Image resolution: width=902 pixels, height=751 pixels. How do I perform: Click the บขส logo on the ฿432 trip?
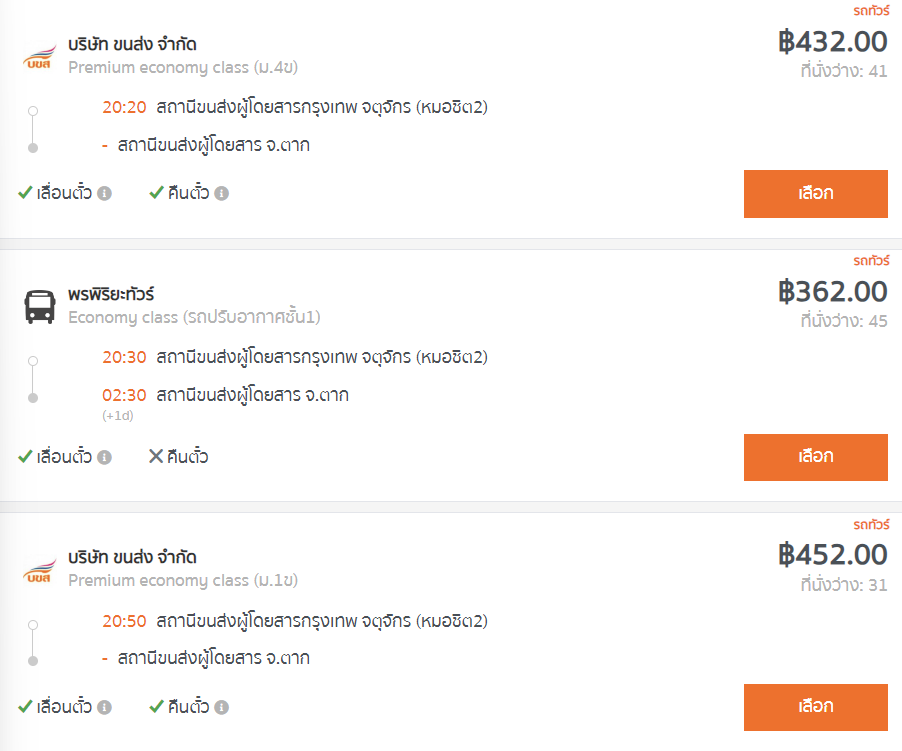point(39,58)
